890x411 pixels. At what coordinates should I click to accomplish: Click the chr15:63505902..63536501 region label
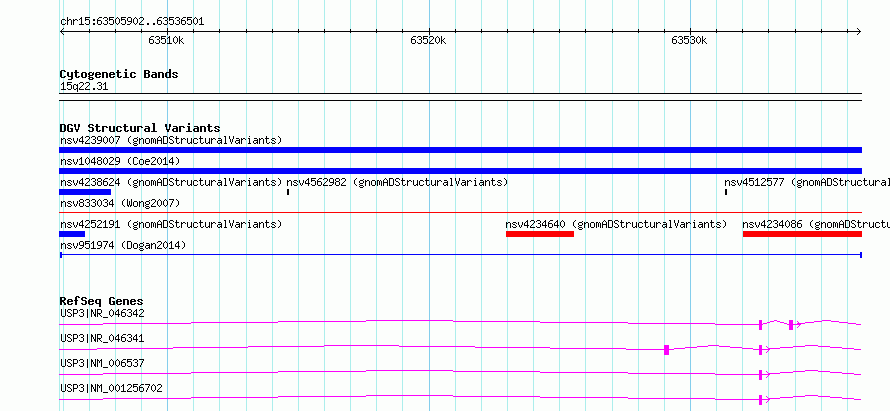click(x=132, y=22)
